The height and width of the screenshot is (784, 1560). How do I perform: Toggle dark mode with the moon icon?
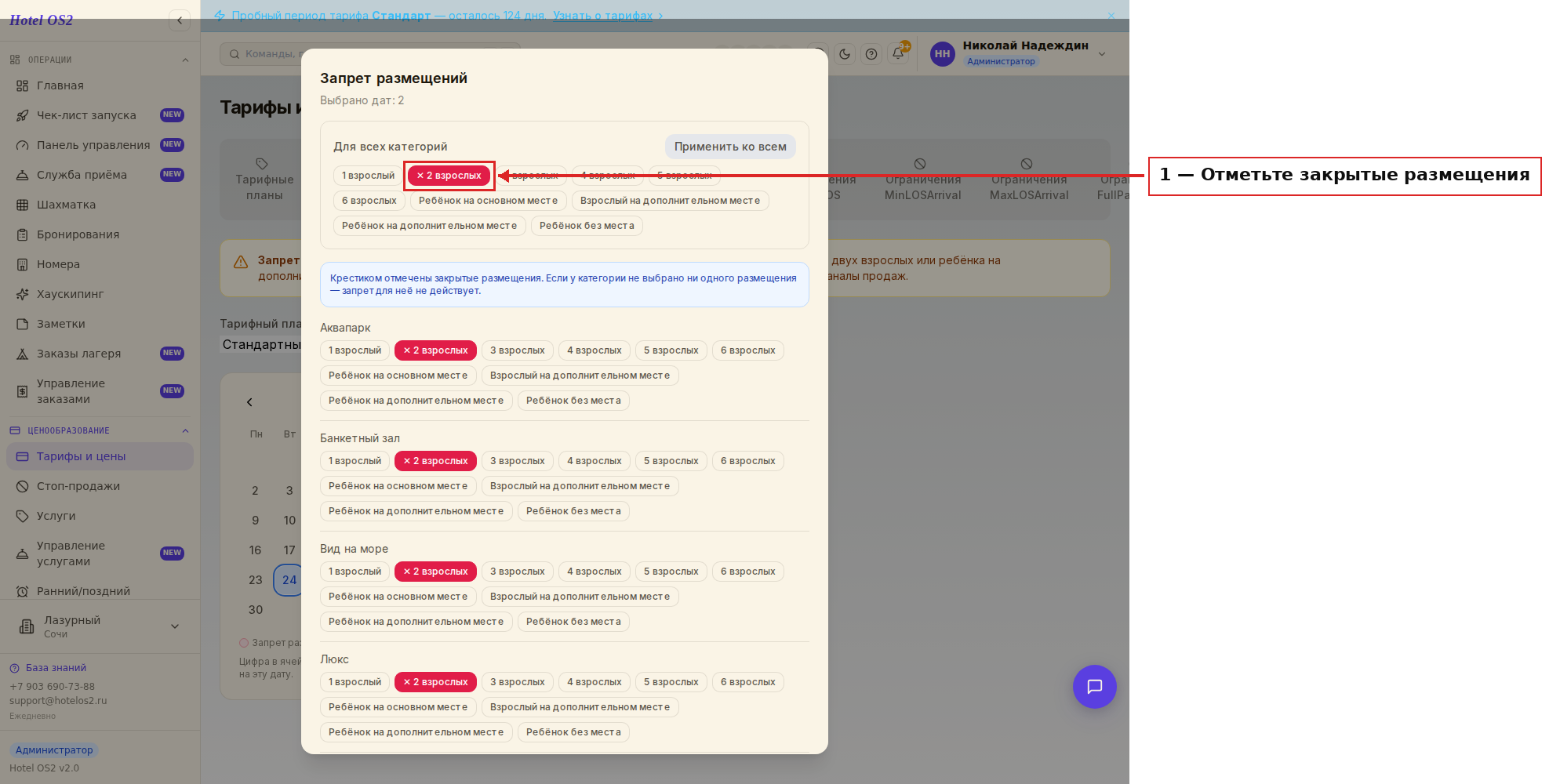[845, 54]
